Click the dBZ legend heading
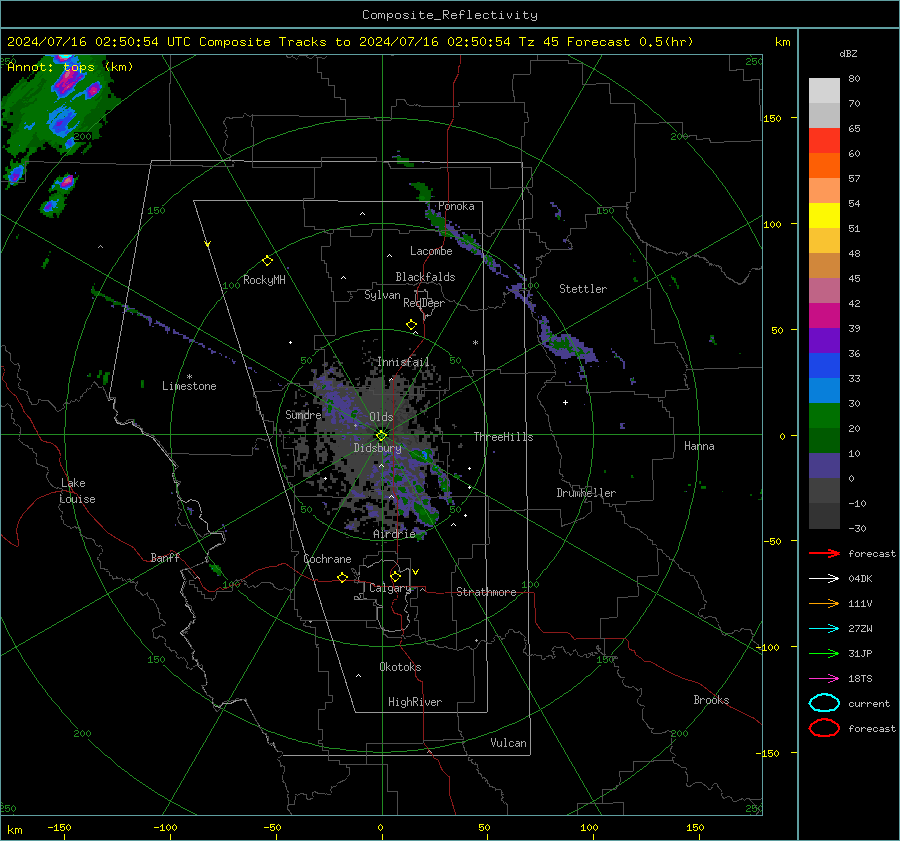The image size is (900, 841). pos(848,53)
